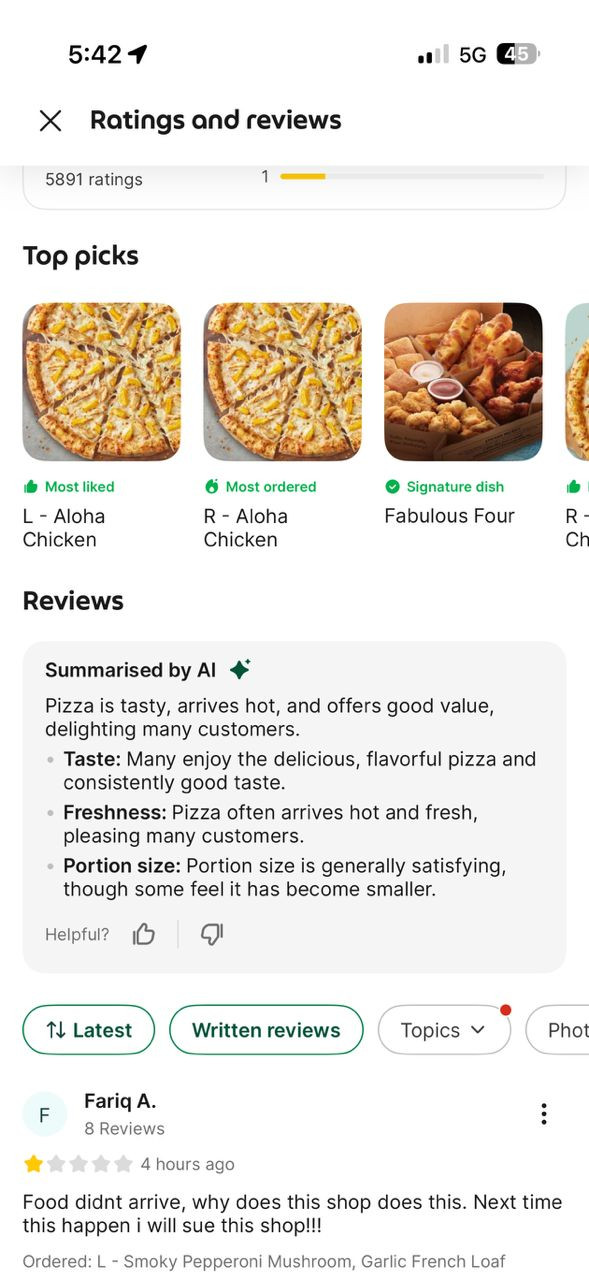This screenshot has height=1280, width=589.
Task: Tap the Signature dish checkmark badge
Action: coord(392,487)
